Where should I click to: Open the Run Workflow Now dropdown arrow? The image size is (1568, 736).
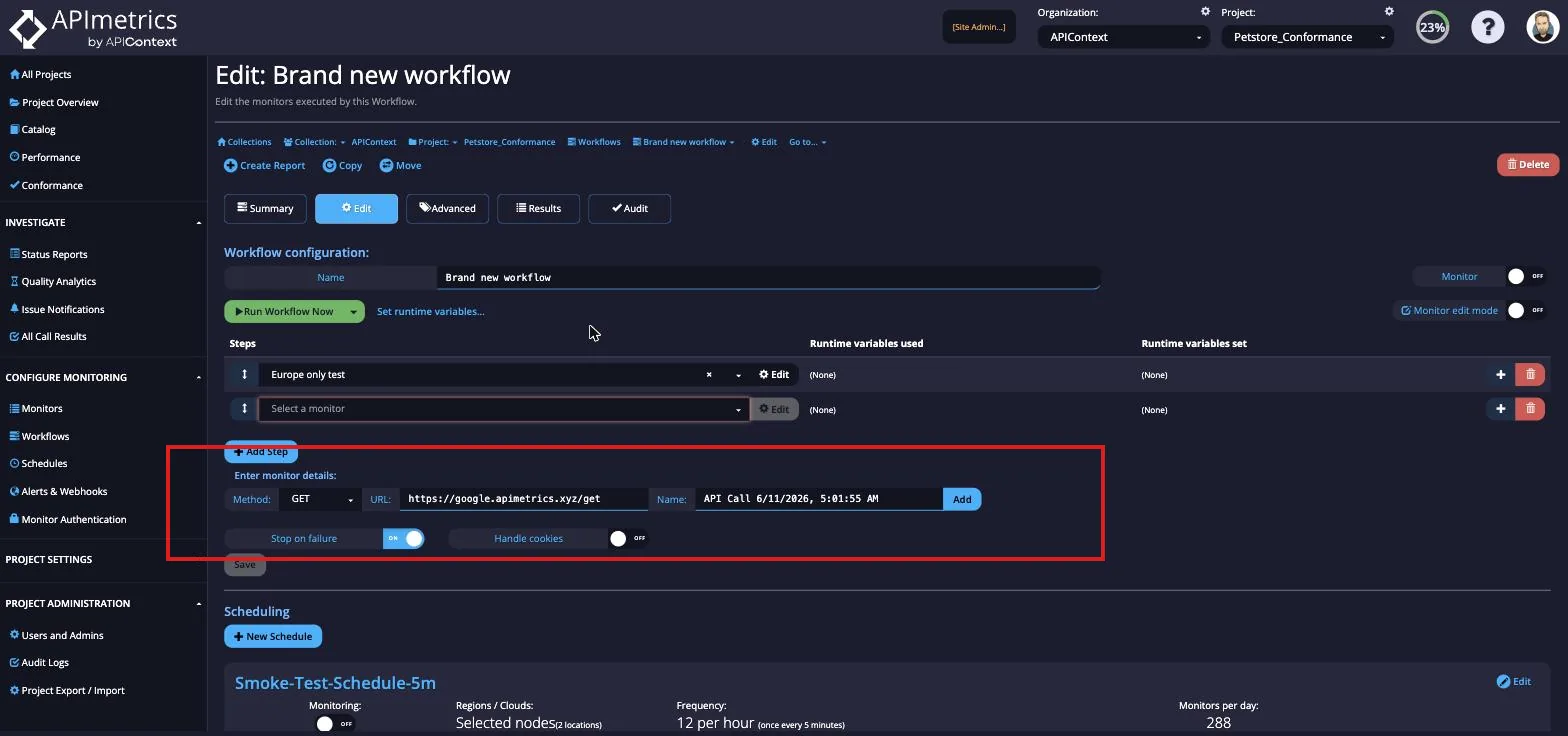(x=354, y=312)
